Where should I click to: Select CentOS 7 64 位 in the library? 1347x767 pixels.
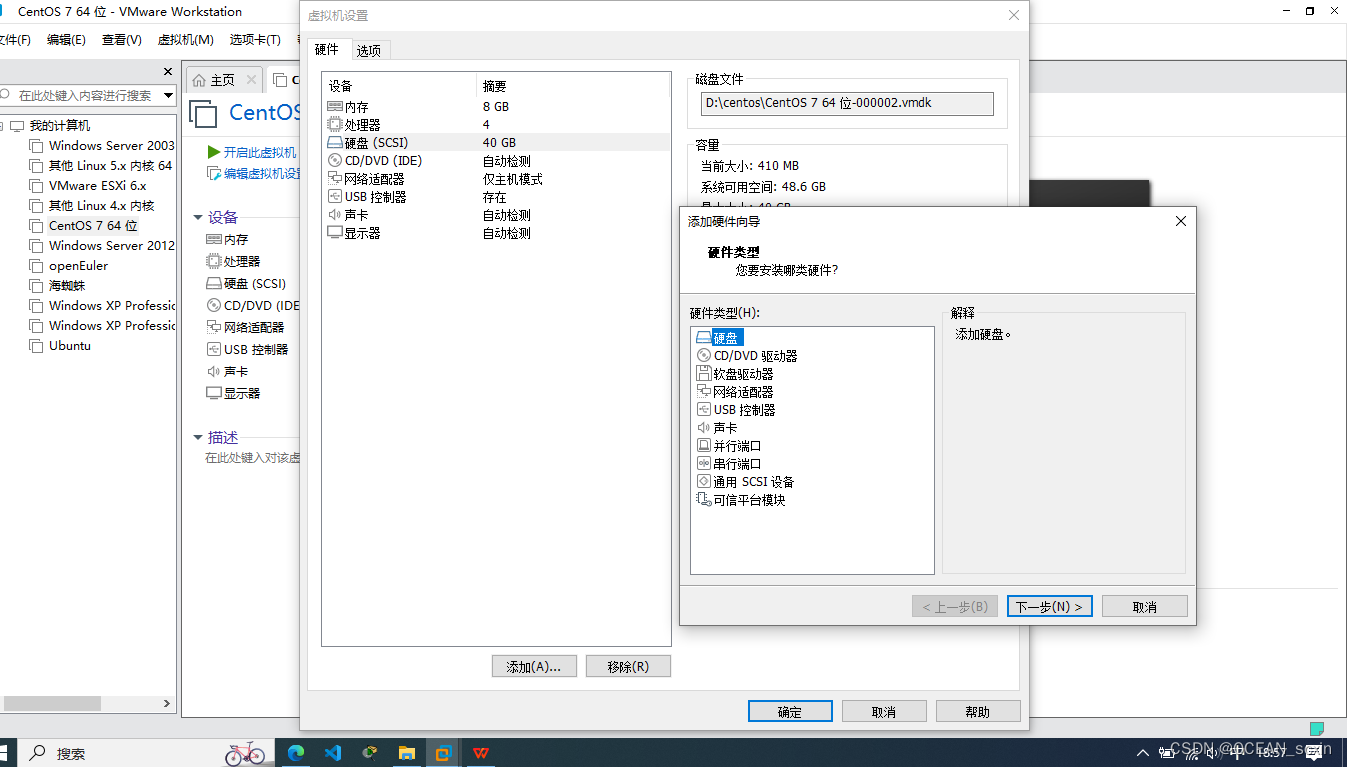pos(83,226)
